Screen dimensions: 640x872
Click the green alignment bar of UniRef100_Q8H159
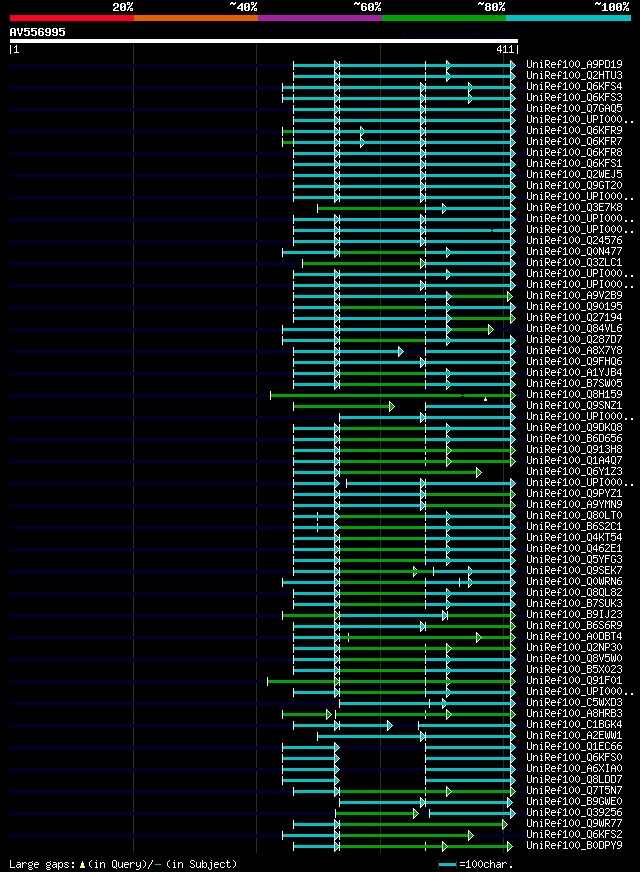click(393, 395)
